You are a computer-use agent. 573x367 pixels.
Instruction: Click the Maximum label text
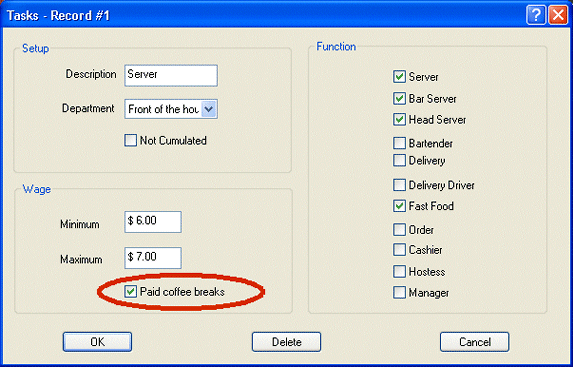tap(81, 260)
